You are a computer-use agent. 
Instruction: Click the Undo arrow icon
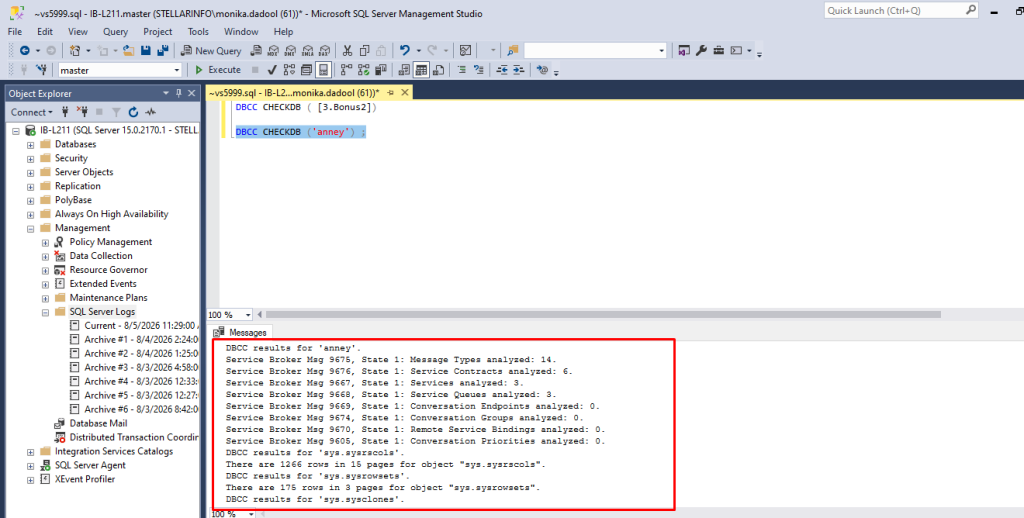(404, 50)
